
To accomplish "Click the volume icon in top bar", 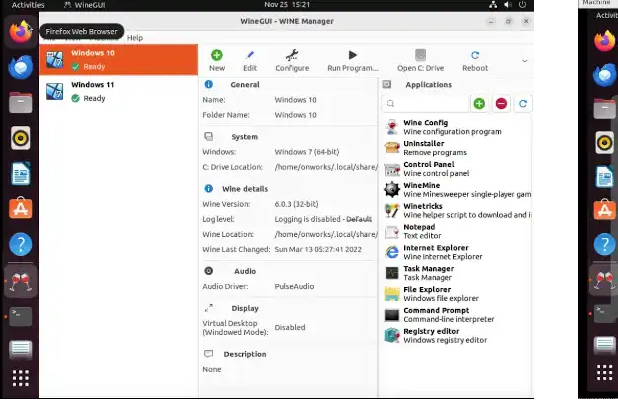I will point(508,5).
